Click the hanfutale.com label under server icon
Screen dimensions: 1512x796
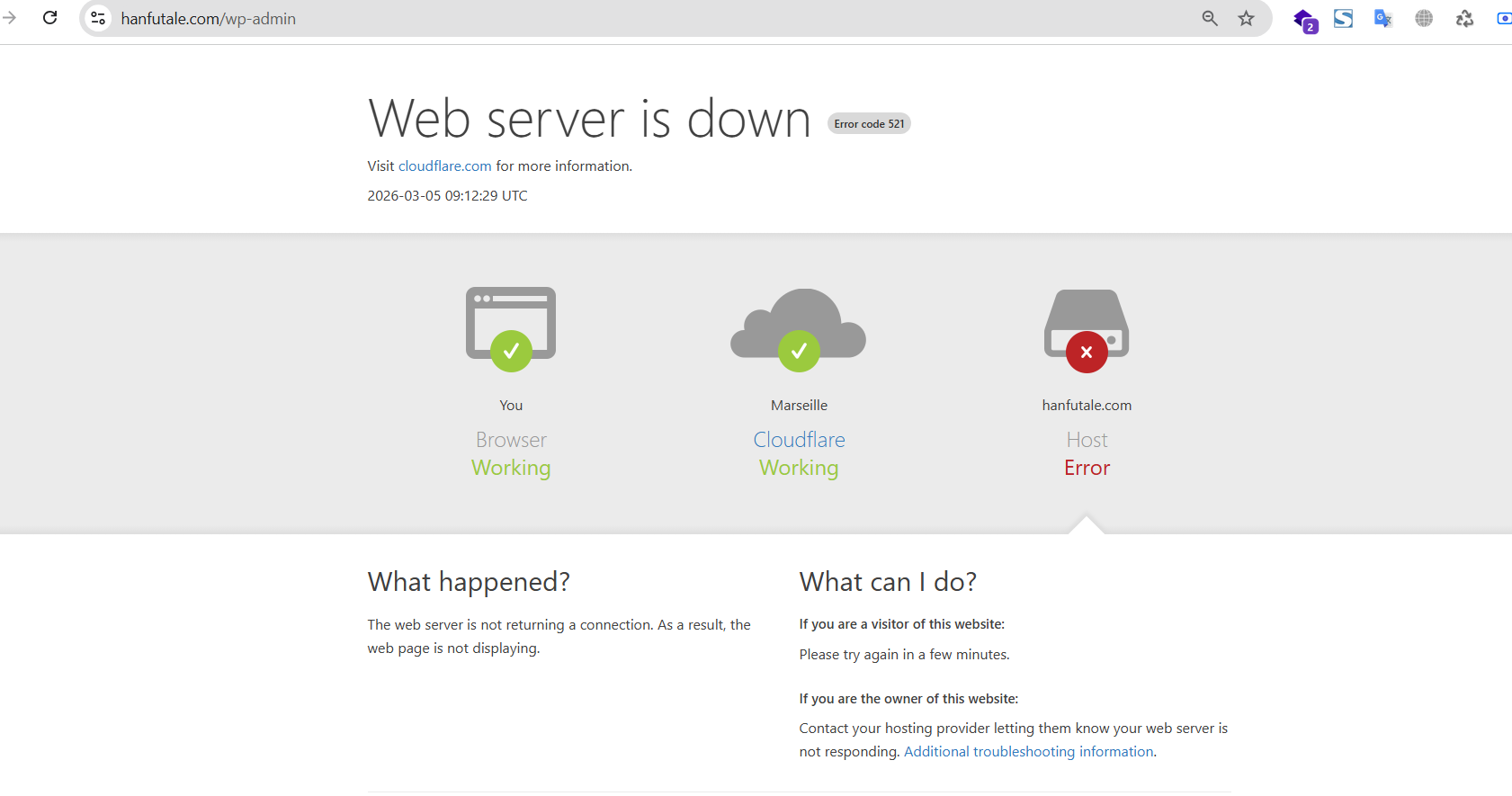(x=1087, y=406)
